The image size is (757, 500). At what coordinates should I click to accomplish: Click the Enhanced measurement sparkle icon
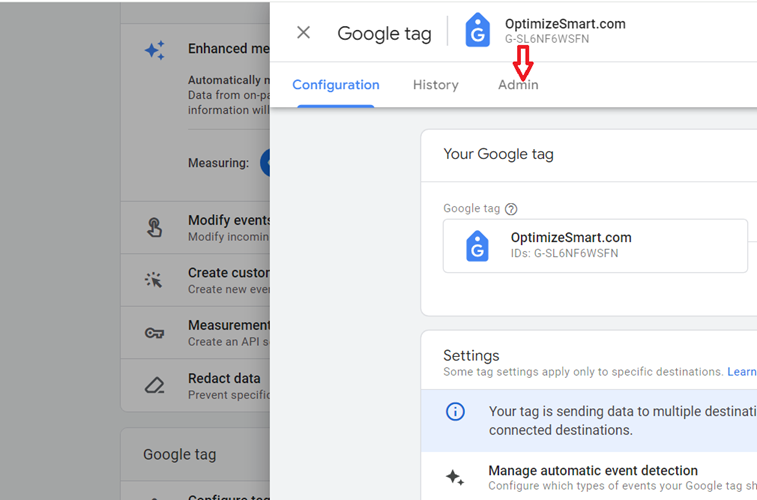tap(154, 50)
